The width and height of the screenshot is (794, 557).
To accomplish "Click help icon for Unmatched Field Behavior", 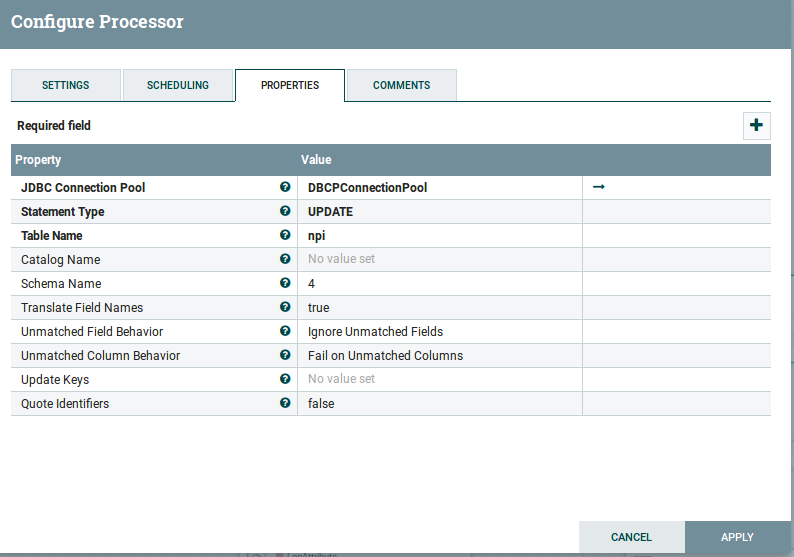I will pos(285,331).
